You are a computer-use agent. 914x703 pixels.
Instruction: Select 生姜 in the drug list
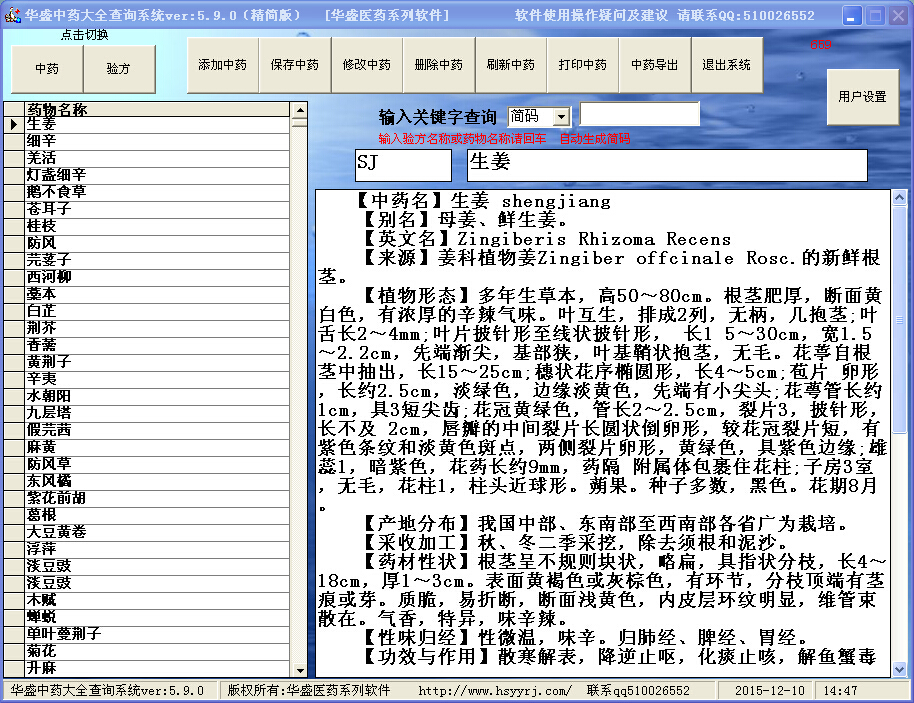(157, 124)
